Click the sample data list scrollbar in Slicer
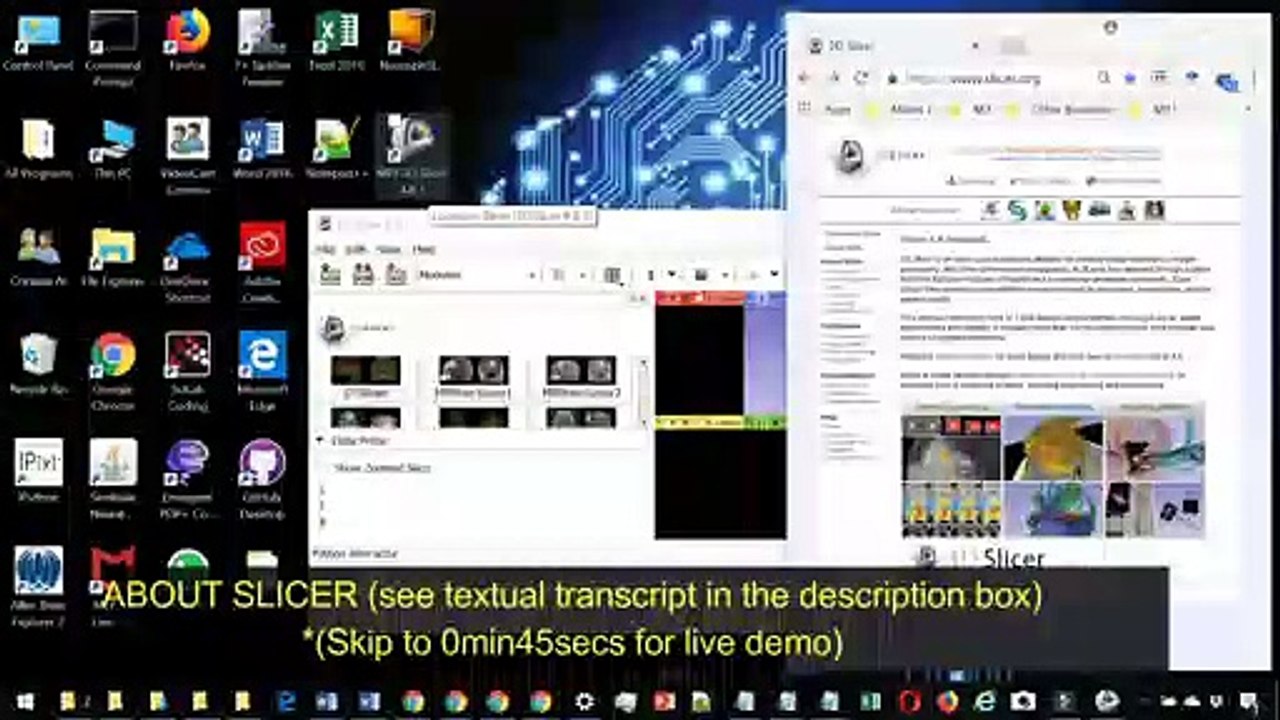Screen dimensions: 1280x720 tap(642, 394)
